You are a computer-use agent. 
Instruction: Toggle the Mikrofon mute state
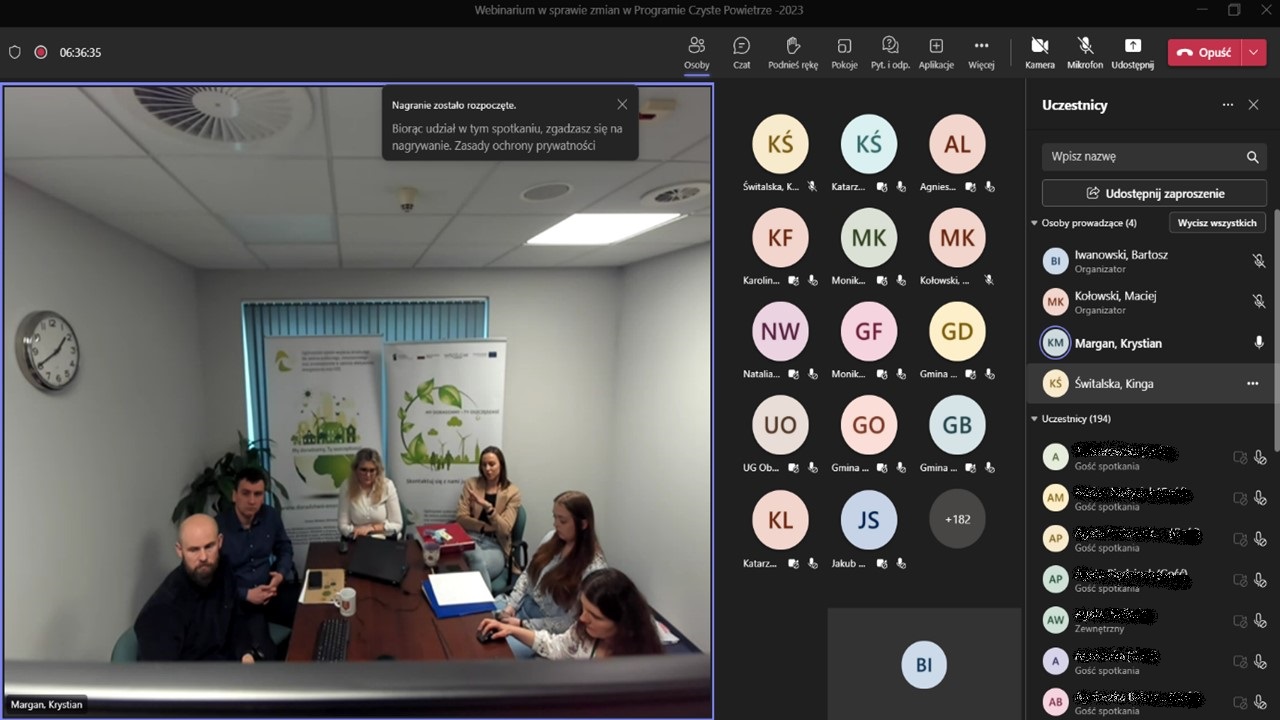[x=1085, y=52]
